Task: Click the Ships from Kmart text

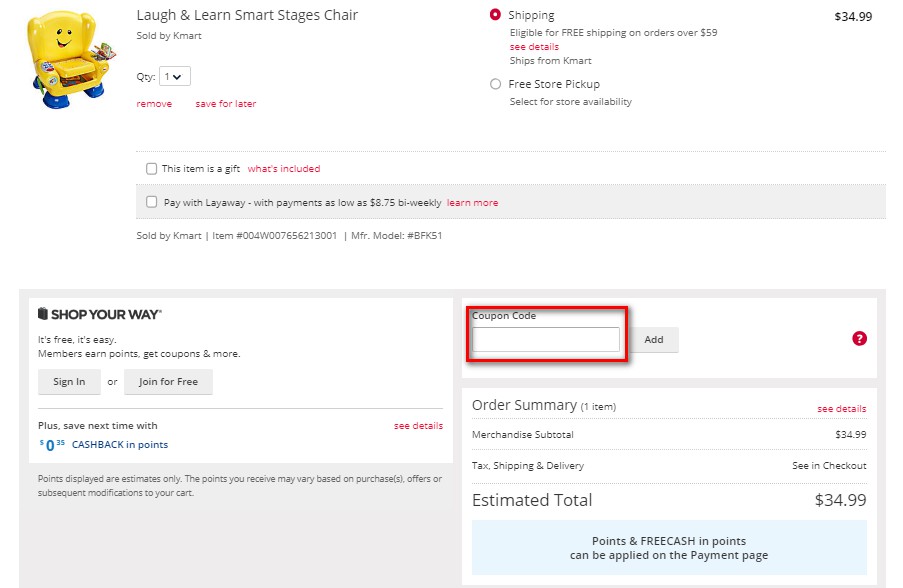Action: 550,60
